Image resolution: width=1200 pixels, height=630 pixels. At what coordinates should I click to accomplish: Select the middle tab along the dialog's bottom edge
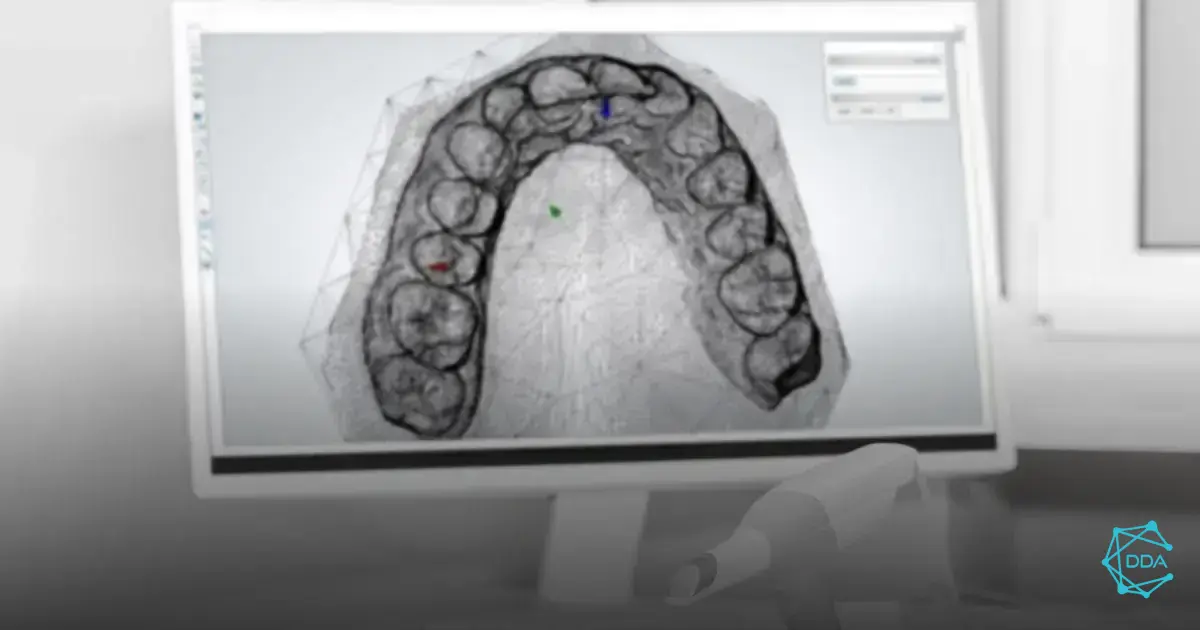click(867, 110)
